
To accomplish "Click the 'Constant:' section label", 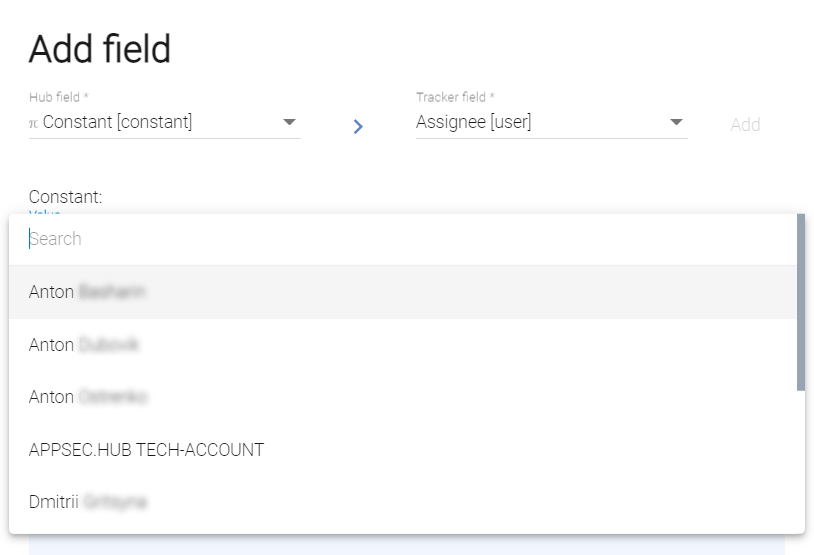I will click(x=65, y=197).
